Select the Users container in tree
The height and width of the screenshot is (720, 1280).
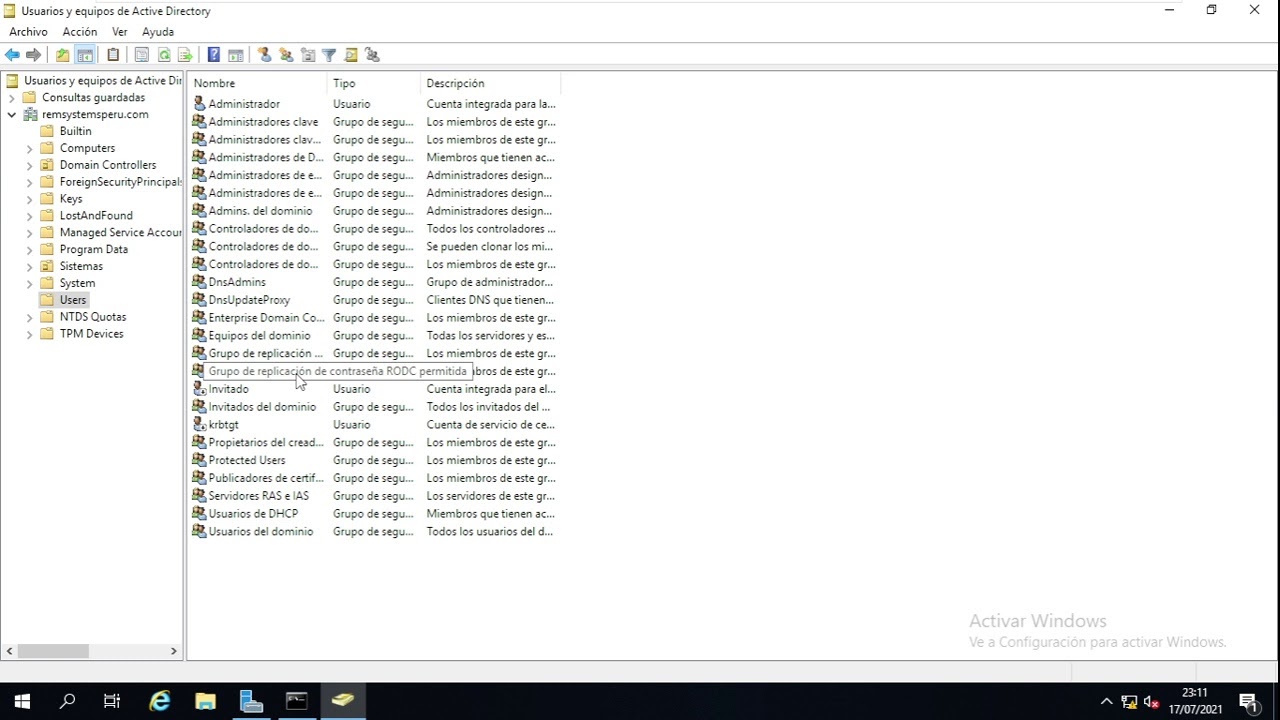73,300
